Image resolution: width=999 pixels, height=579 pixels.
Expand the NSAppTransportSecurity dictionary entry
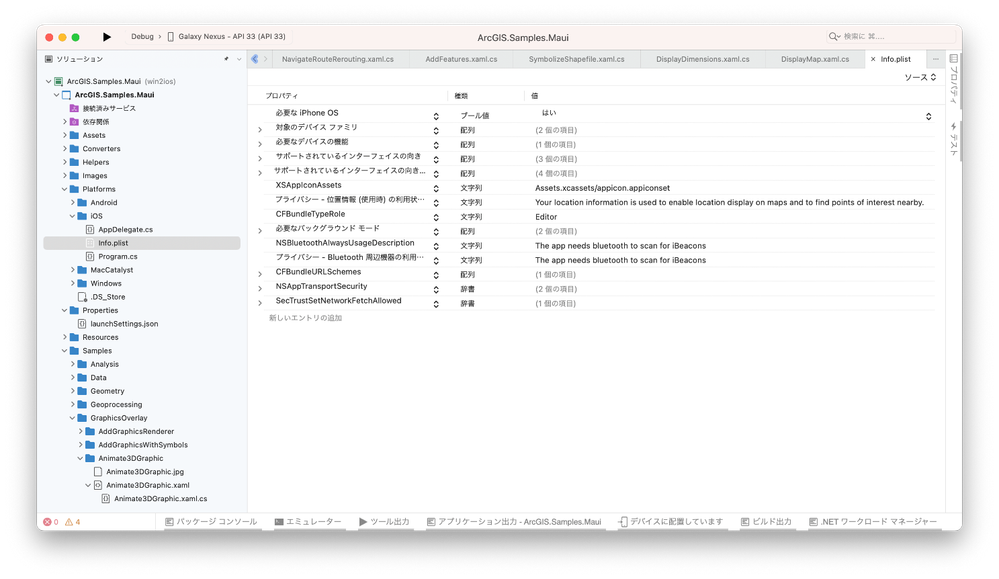click(259, 286)
